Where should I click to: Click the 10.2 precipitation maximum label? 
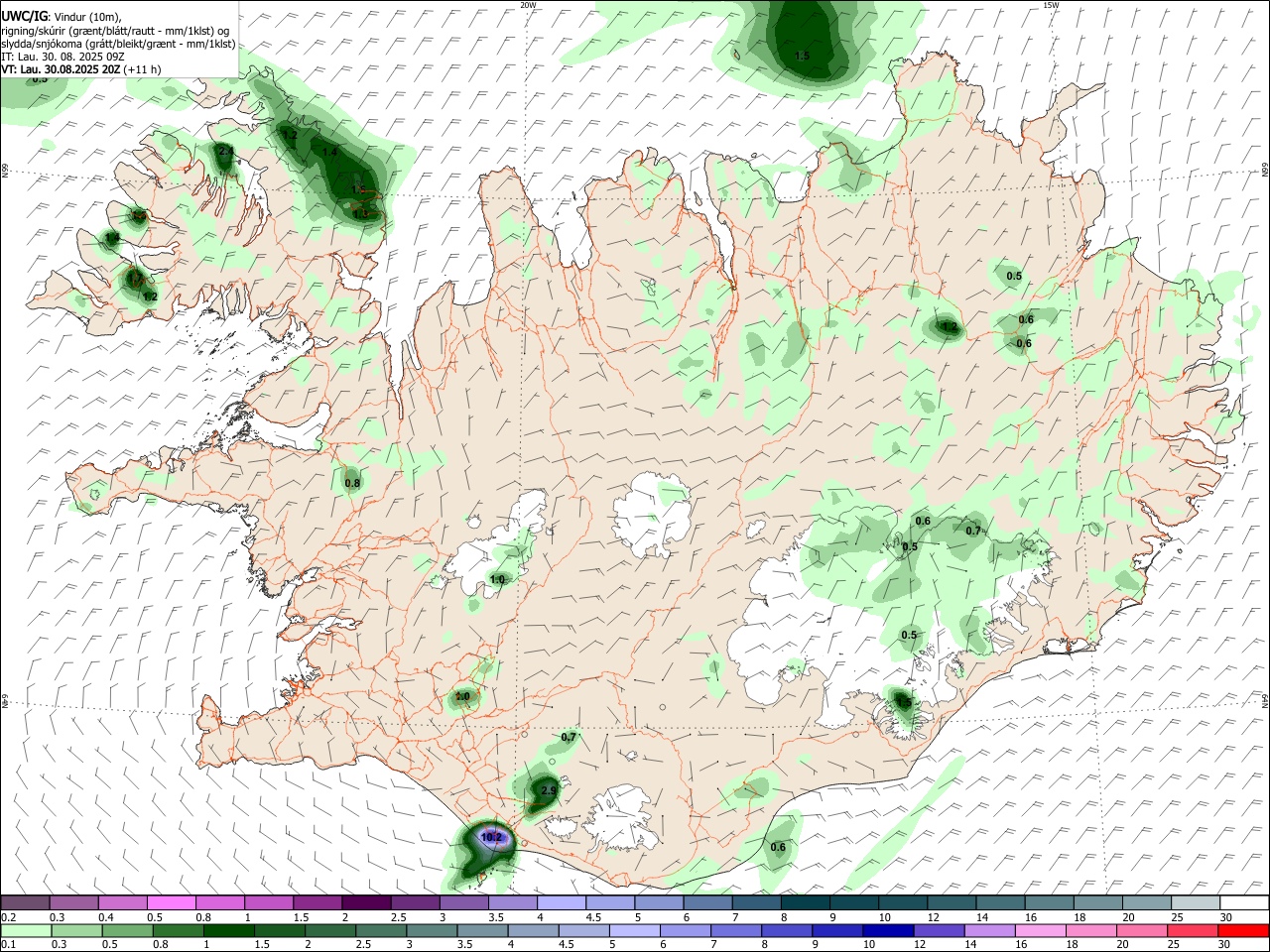click(x=491, y=837)
